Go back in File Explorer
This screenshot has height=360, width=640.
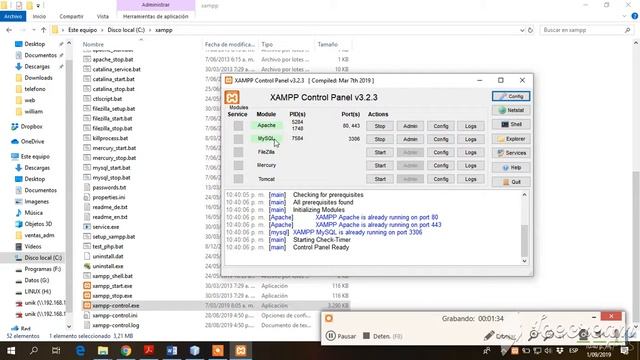pyautogui.click(x=9, y=30)
